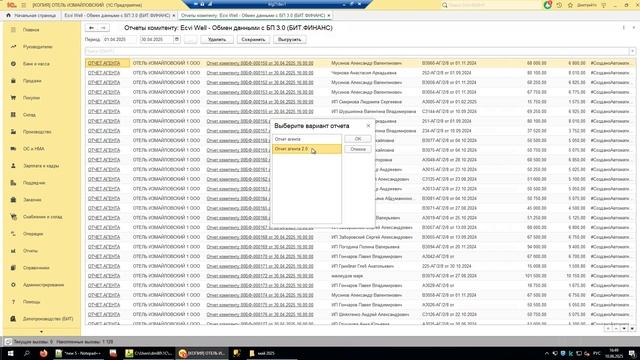Viewport: 640px width, 360px height.
Task: Switch to Notepad++ window in taskbar
Action: pyautogui.click(x=78, y=353)
